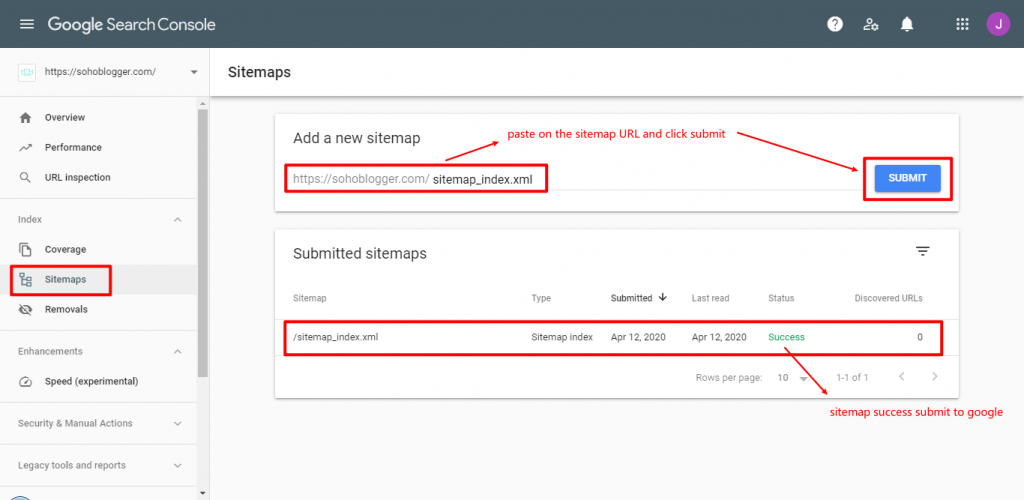Sort by the Submitted column header
This screenshot has height=500, width=1024.
[x=631, y=298]
